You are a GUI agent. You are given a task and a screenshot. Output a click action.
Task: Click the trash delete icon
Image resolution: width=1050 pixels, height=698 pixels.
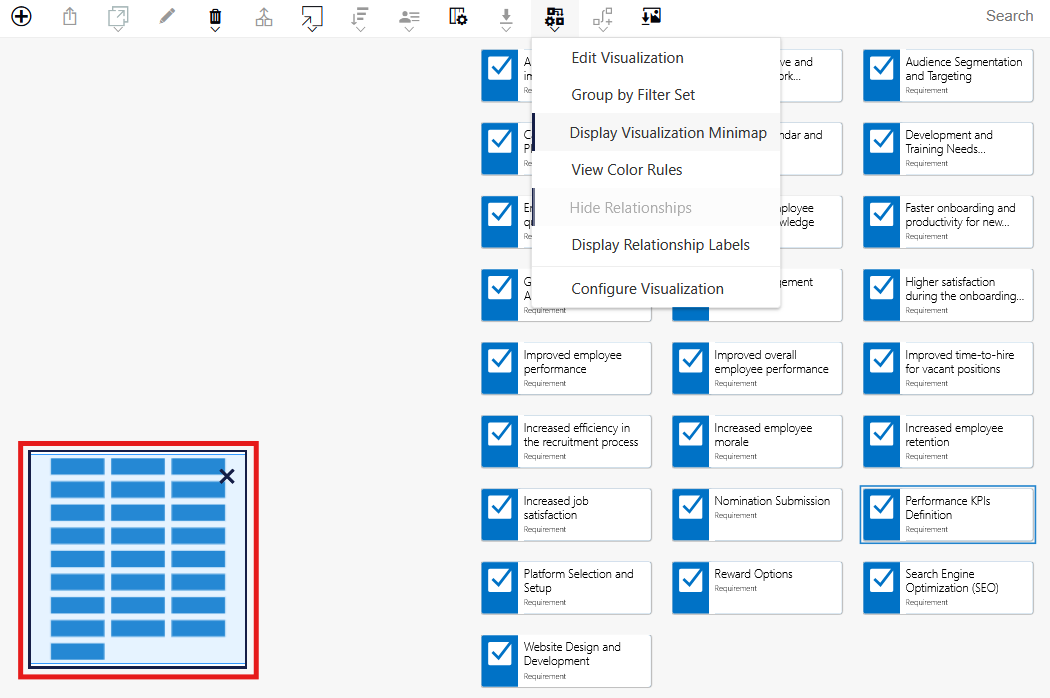click(x=215, y=18)
